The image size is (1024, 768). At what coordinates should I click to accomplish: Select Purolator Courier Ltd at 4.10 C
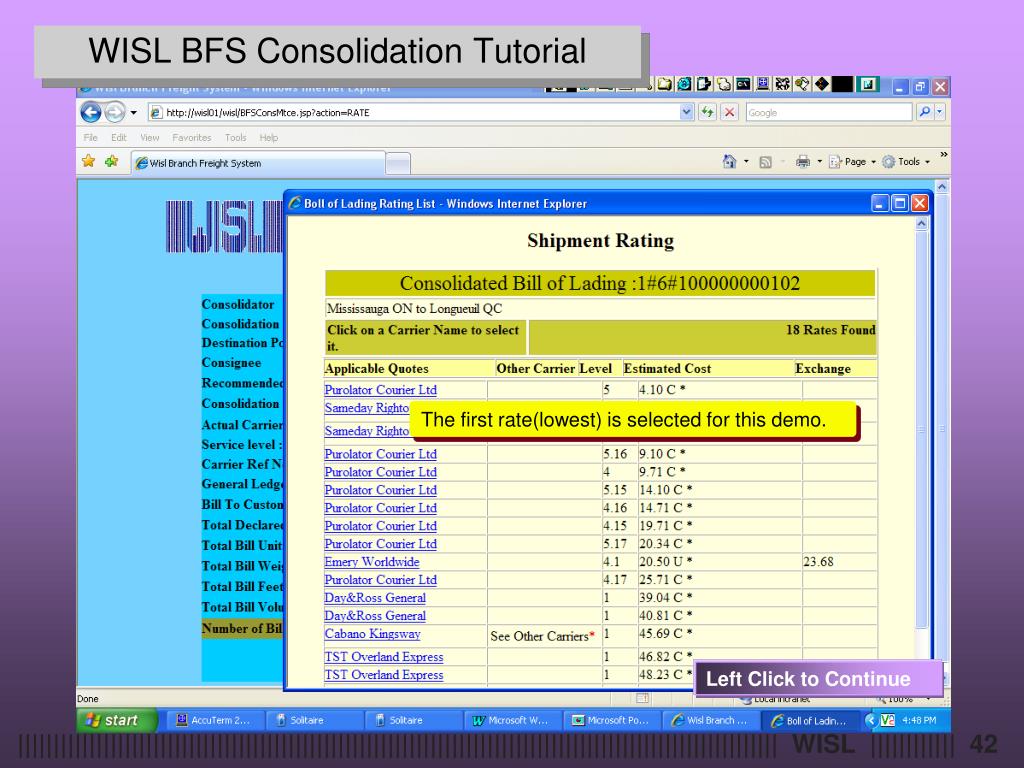point(380,390)
